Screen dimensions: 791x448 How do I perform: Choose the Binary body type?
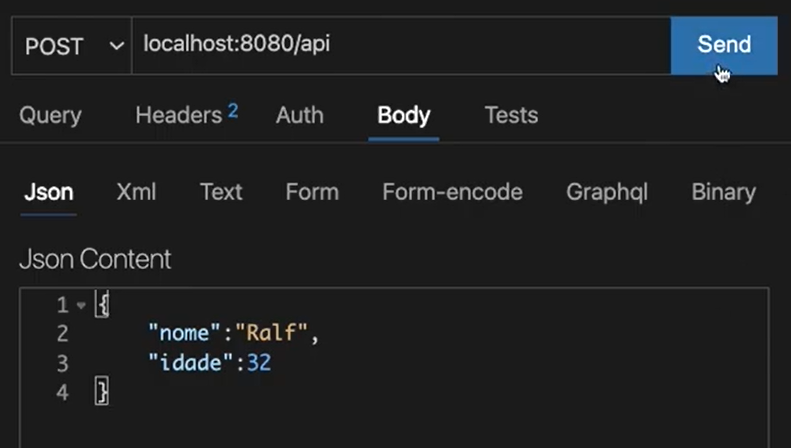[723, 192]
